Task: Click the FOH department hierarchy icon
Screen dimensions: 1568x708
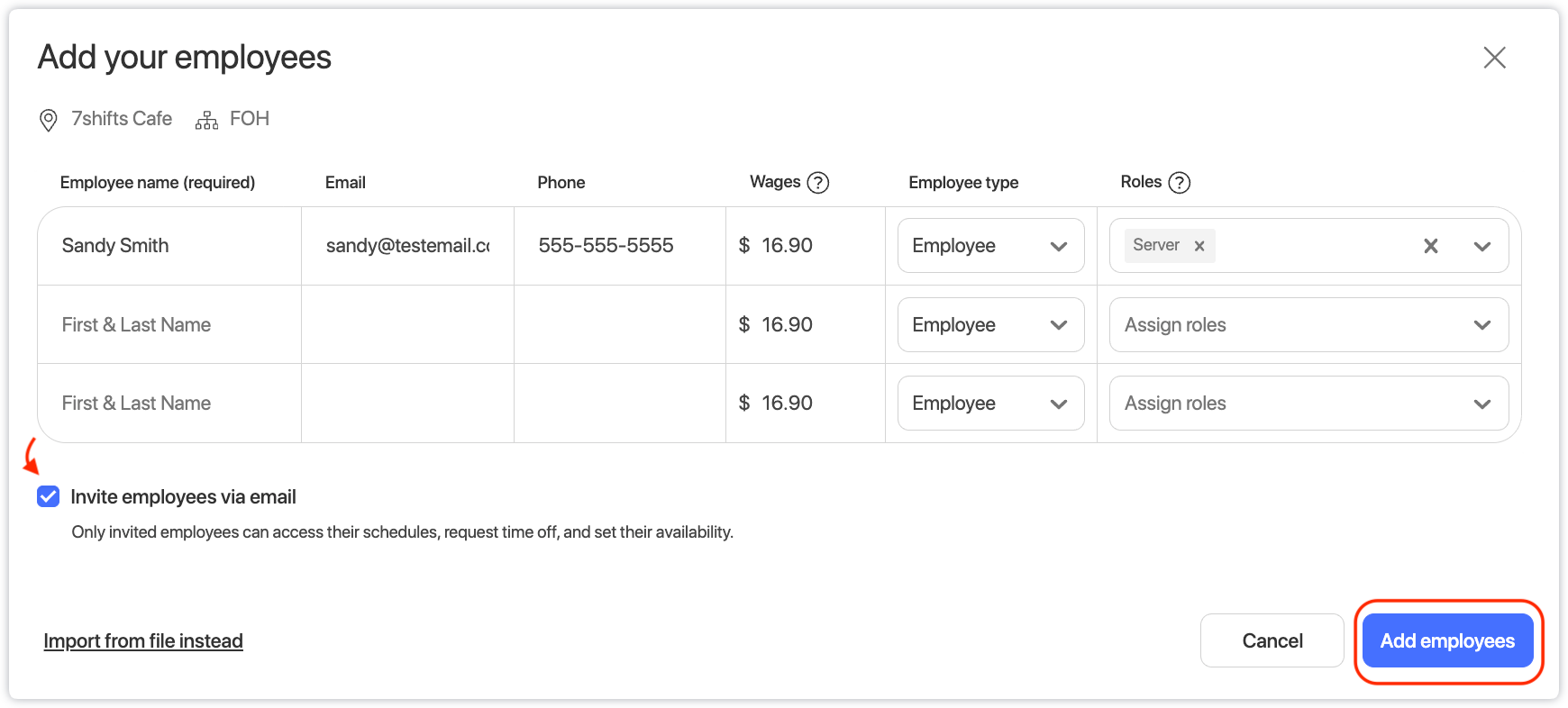Action: pos(206,120)
